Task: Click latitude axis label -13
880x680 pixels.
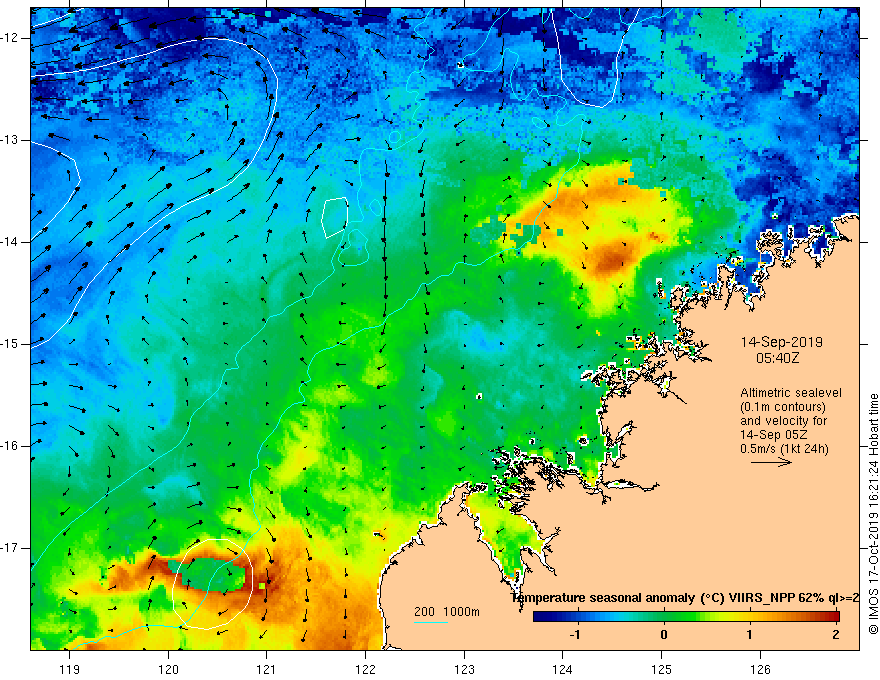Action: point(10,140)
